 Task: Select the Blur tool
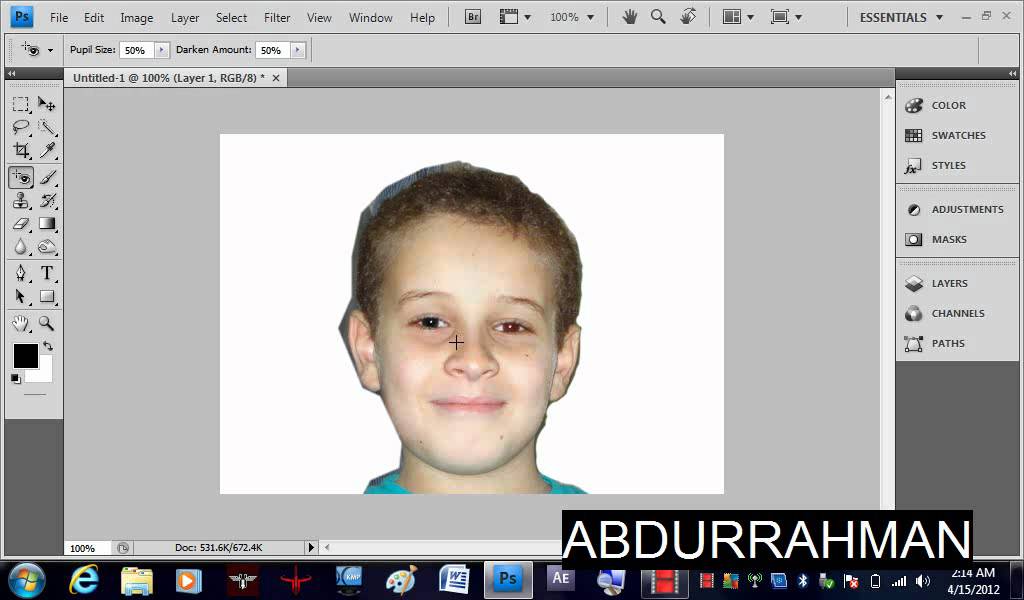tap(21, 247)
